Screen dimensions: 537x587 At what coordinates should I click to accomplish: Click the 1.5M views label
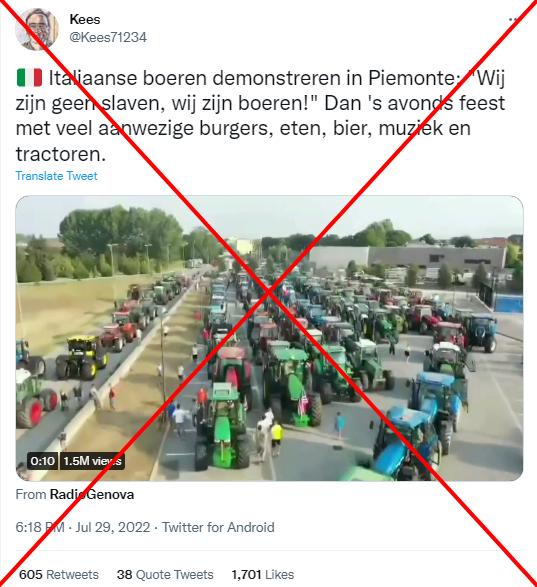[92, 461]
